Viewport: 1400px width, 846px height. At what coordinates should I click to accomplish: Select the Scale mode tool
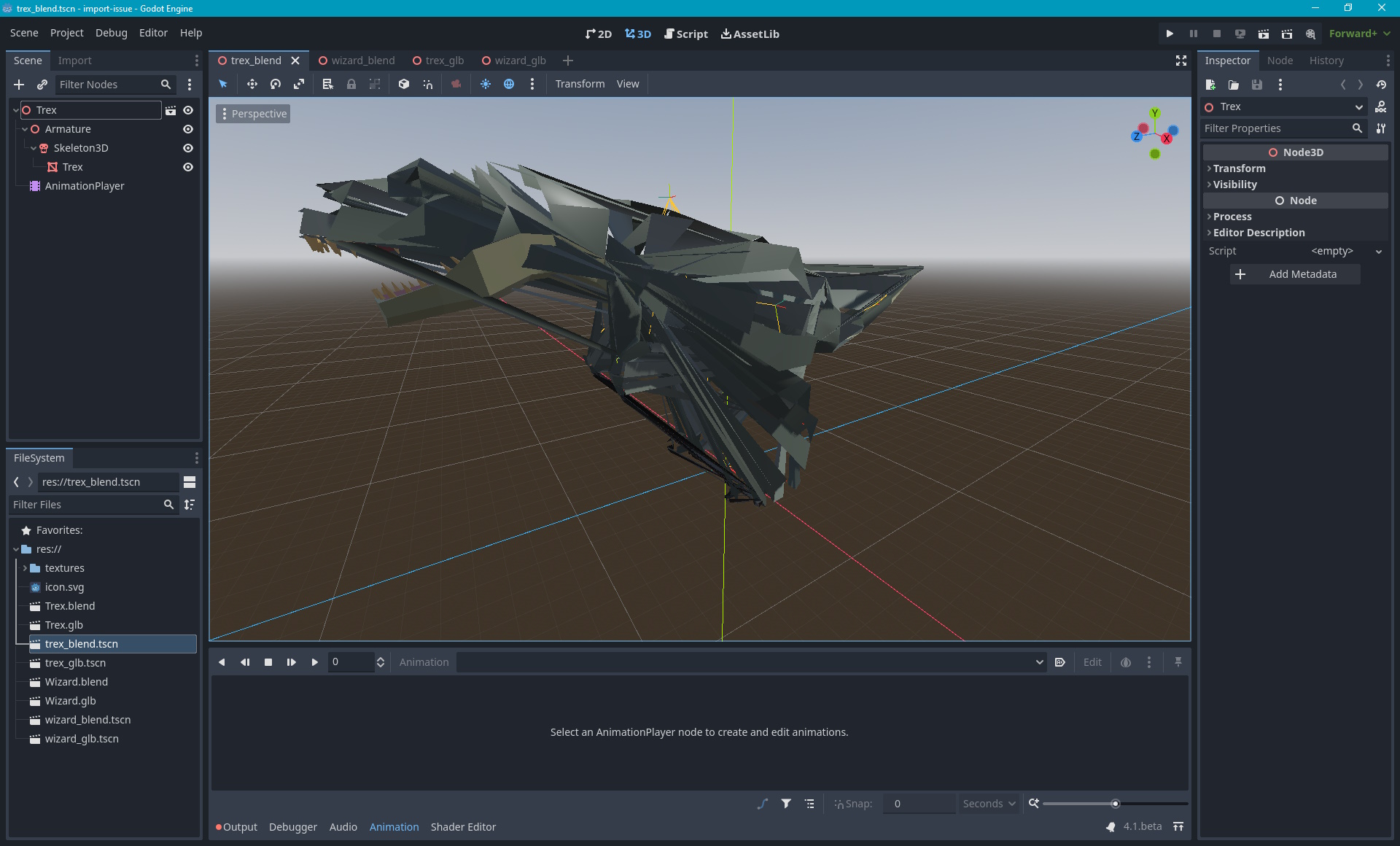coord(299,84)
